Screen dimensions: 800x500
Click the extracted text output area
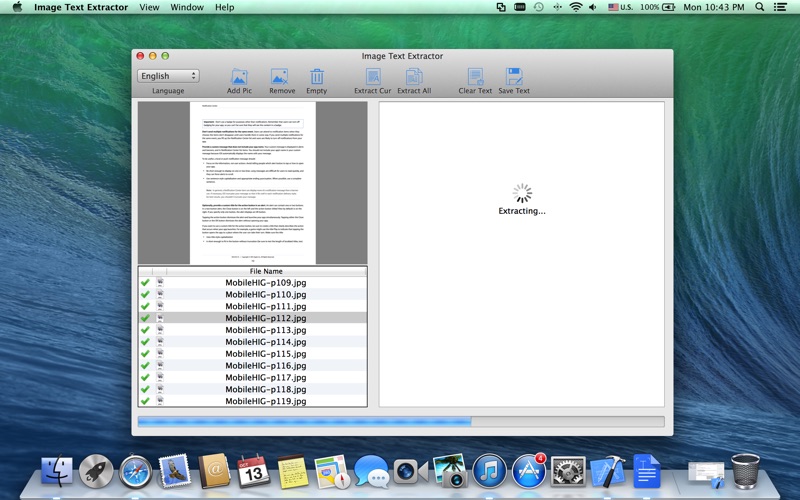(x=521, y=254)
